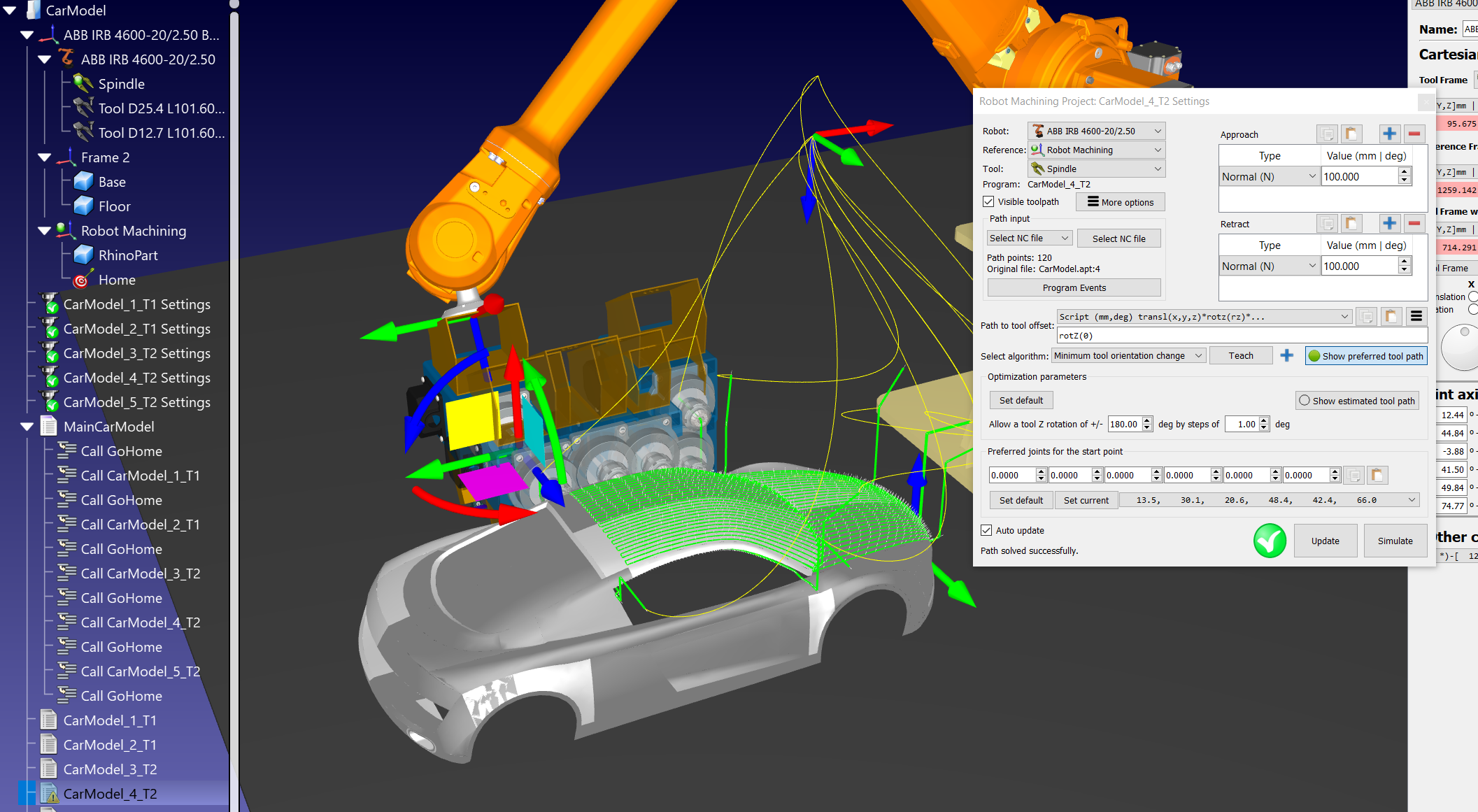1478x812 pixels.
Task: Select CarModel_3_T2 Settings tree item
Action: [136, 353]
